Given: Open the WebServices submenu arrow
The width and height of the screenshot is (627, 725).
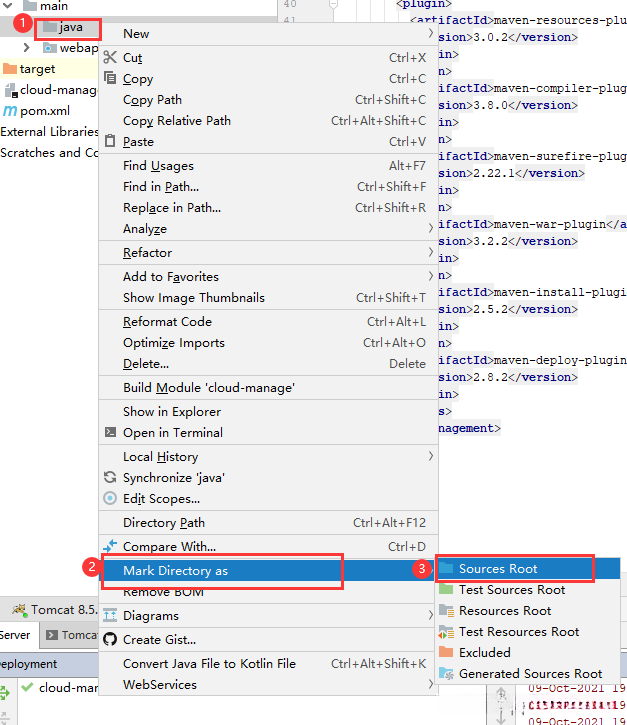Looking at the screenshot, I should [430, 684].
